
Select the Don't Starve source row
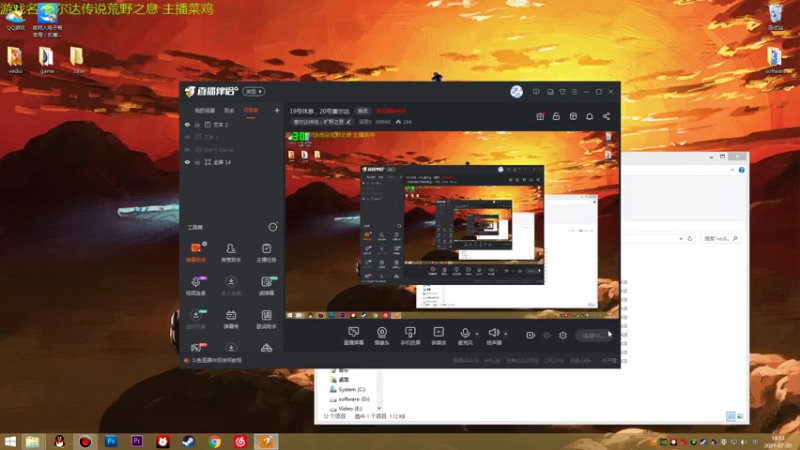point(232,150)
